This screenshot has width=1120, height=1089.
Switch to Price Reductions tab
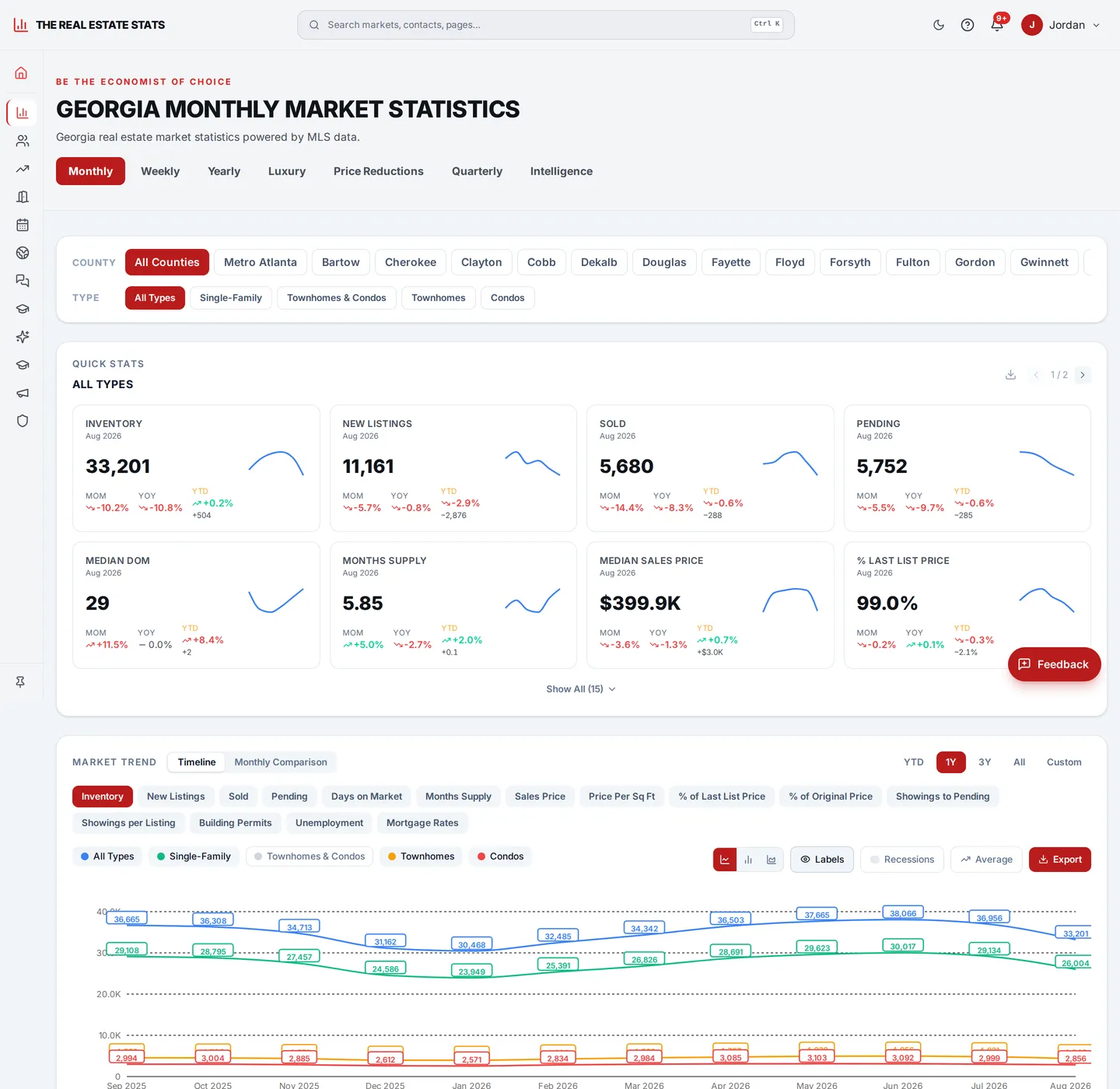click(x=379, y=171)
